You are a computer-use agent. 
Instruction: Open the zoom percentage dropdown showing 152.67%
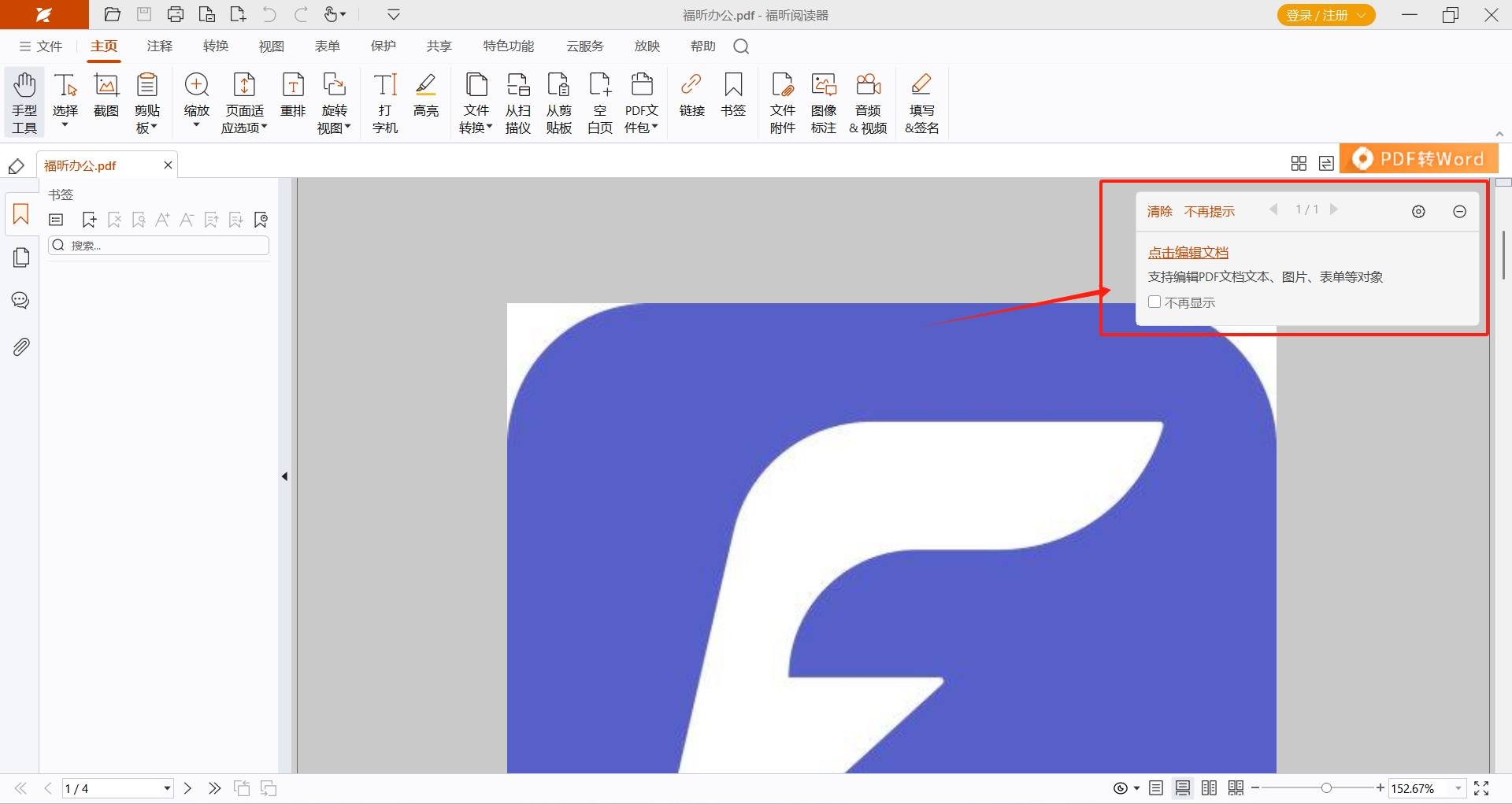(1458, 788)
